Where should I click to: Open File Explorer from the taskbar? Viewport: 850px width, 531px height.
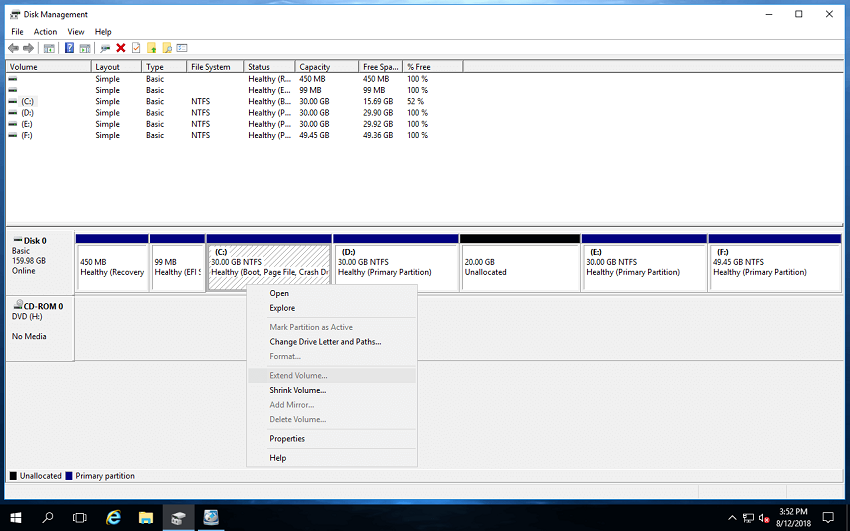(145, 517)
